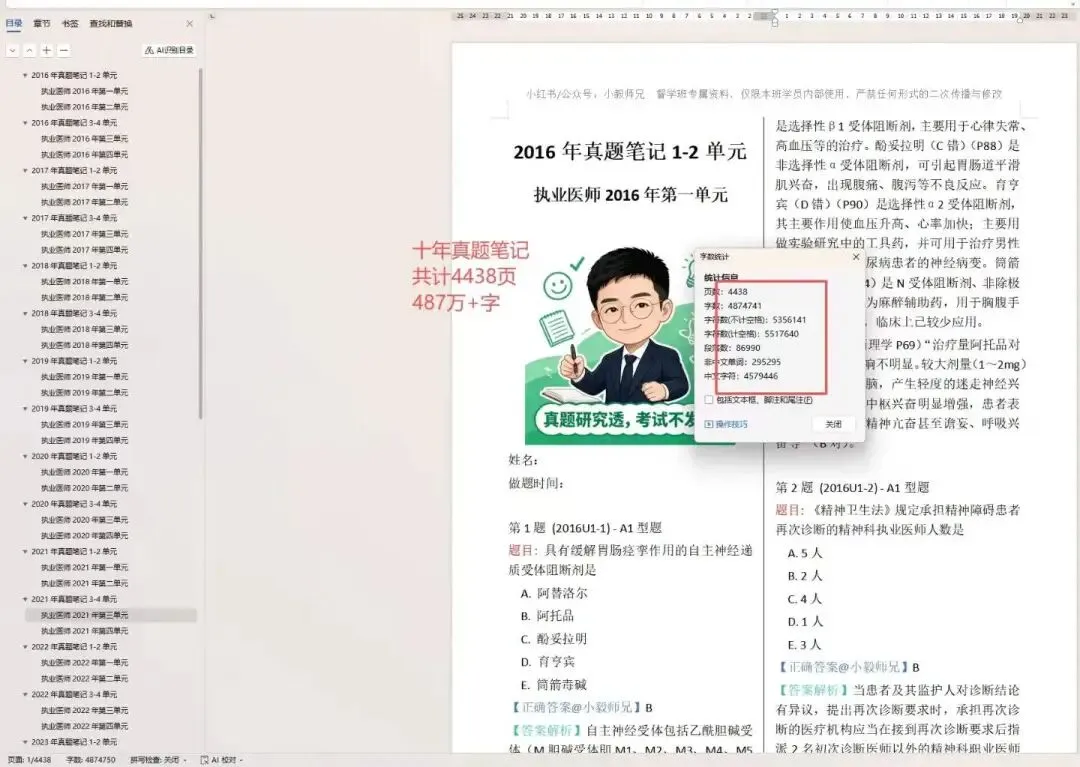Image resolution: width=1080 pixels, height=767 pixels.
Task: Click the page header text starting 小红书/公众号
Action: pyautogui.click(x=763, y=94)
